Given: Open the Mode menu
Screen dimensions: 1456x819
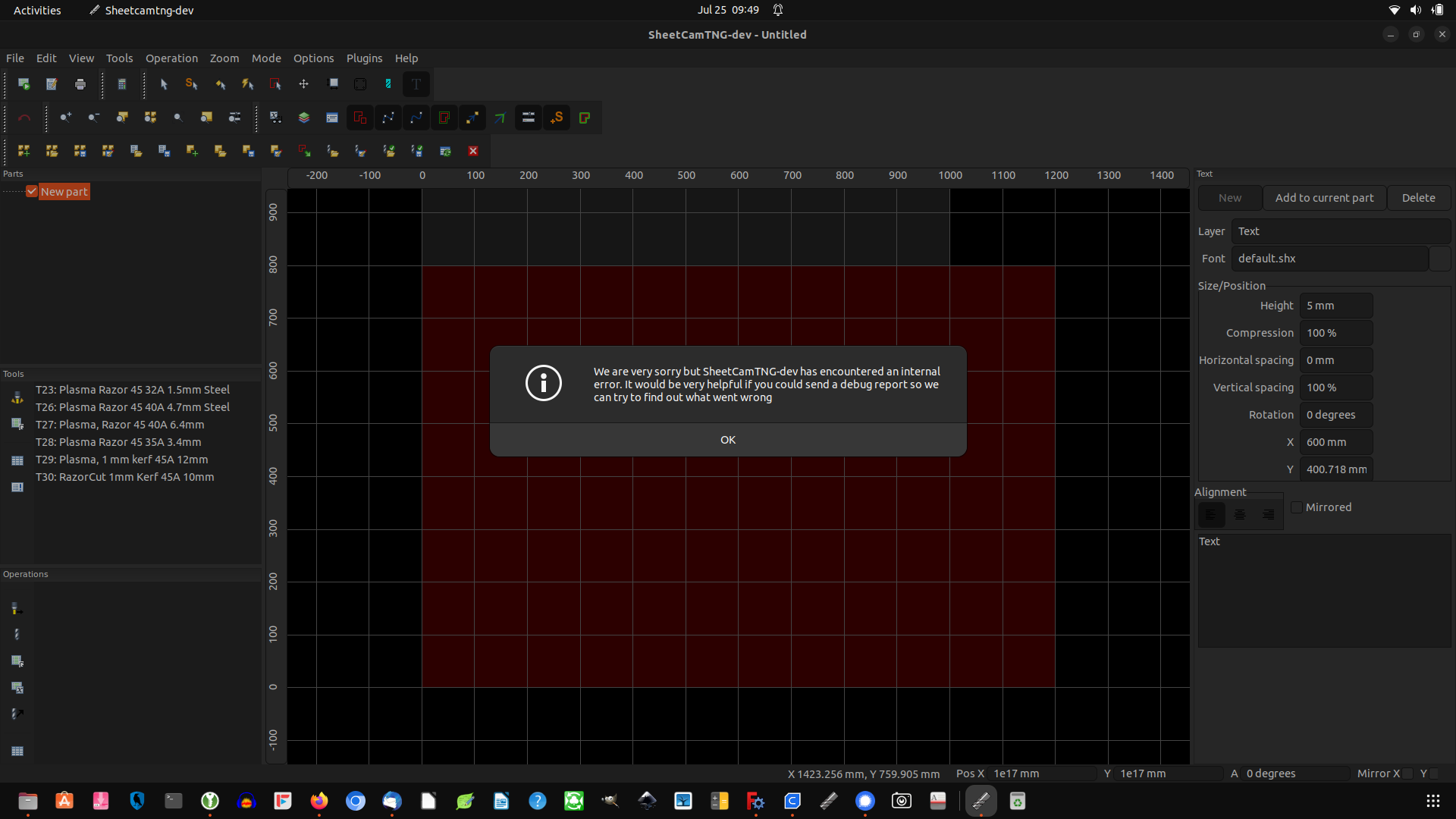Looking at the screenshot, I should click(x=266, y=58).
